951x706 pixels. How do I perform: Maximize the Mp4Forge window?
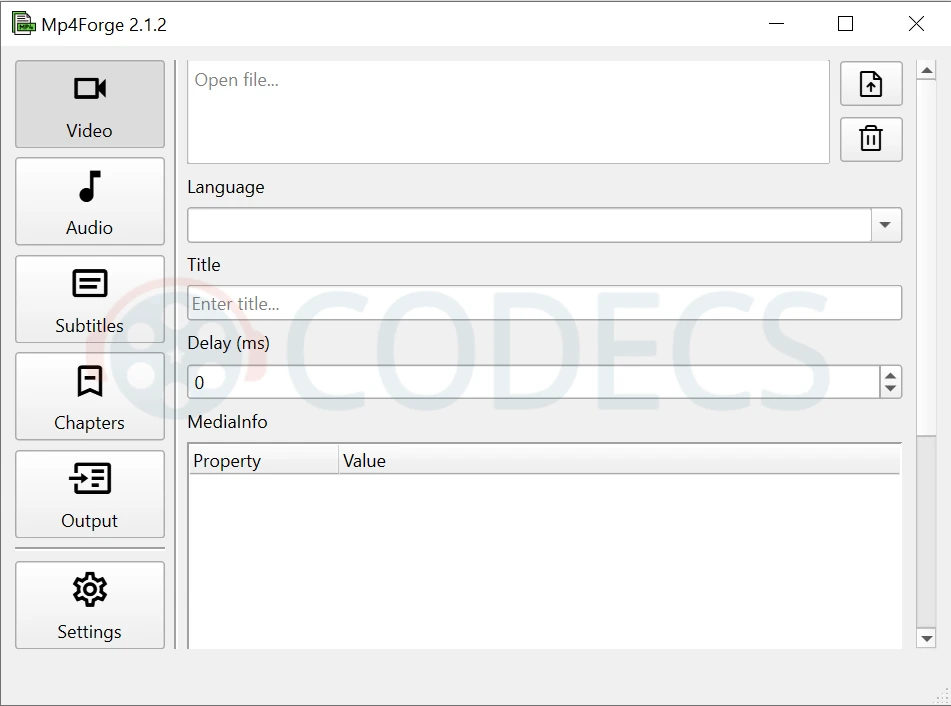tap(845, 24)
